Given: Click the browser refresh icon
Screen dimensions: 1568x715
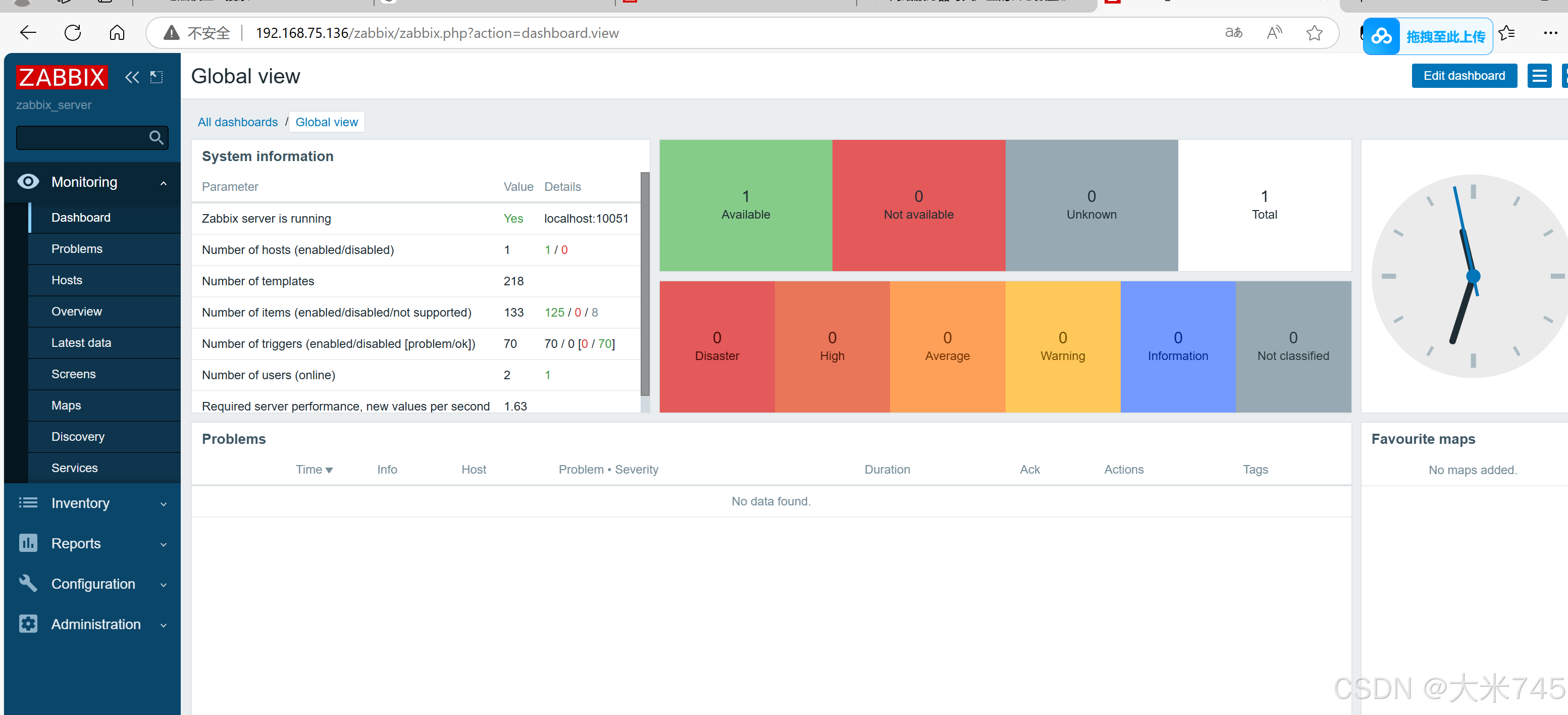Looking at the screenshot, I should (72, 33).
